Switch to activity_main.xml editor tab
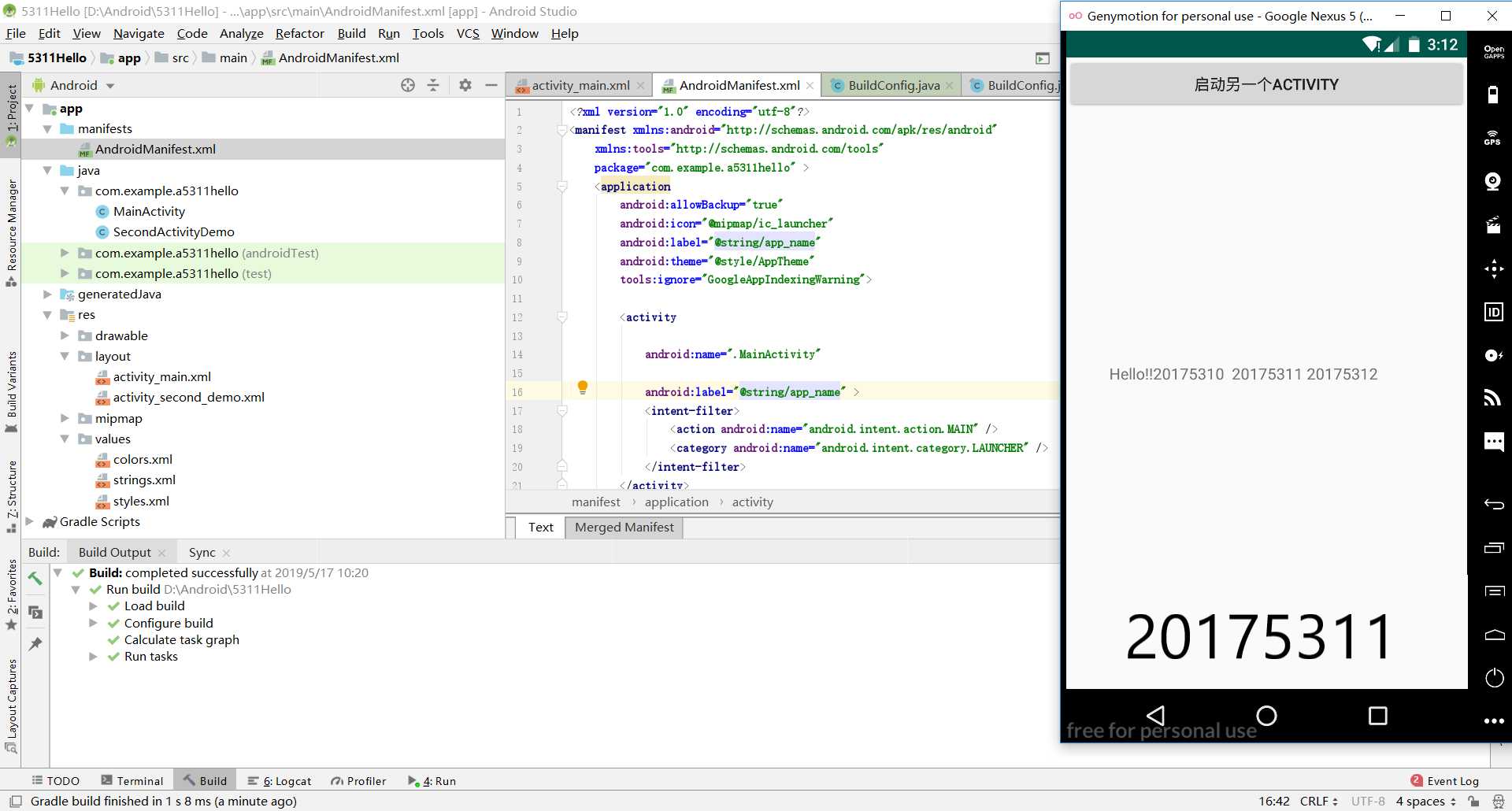 click(x=580, y=85)
